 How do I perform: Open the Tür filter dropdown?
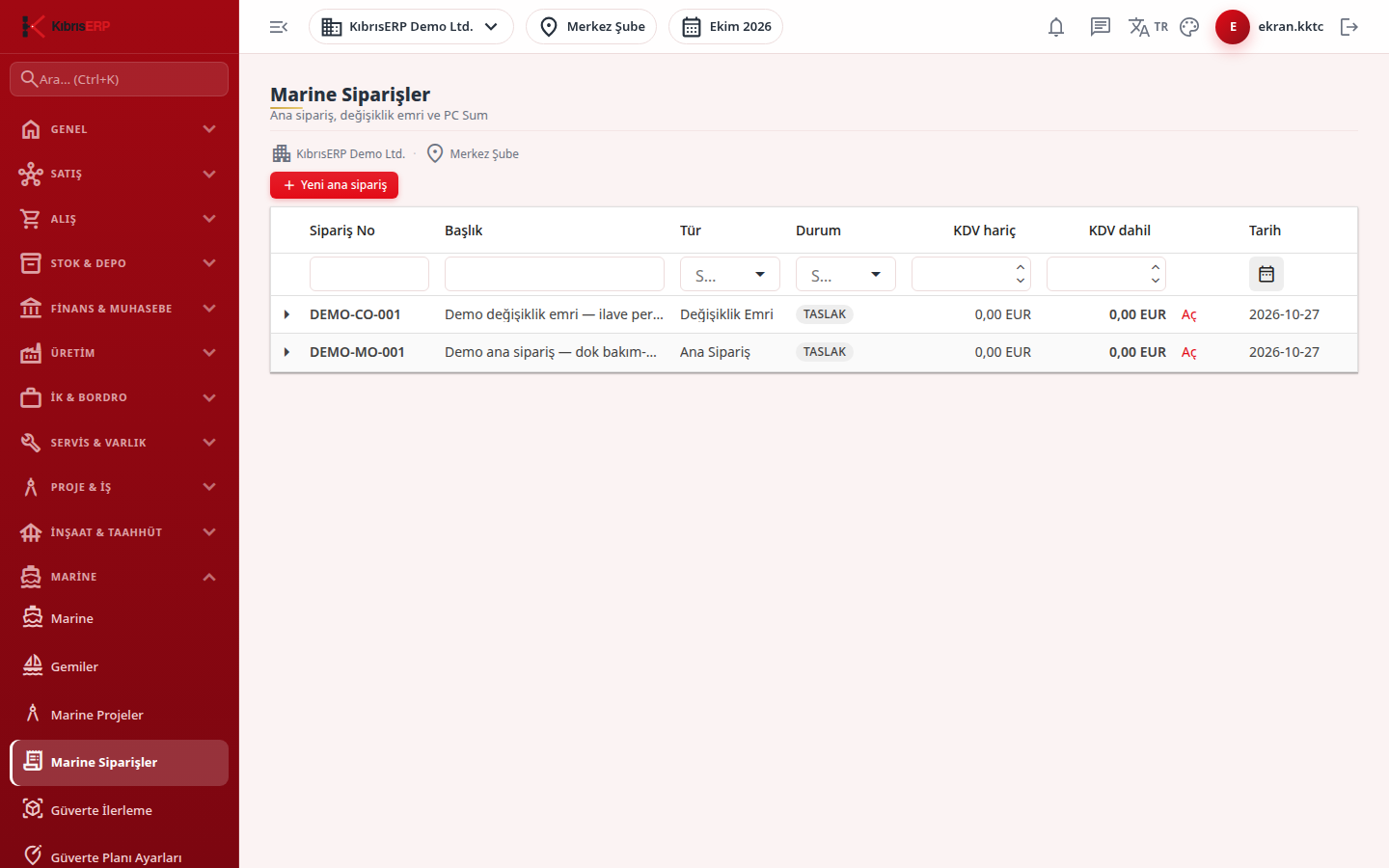click(x=730, y=275)
